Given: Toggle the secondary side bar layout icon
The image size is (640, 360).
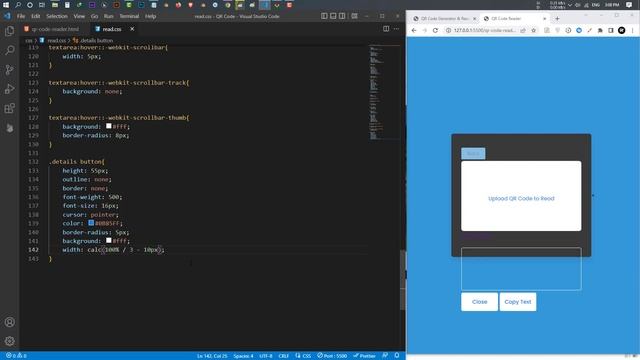Looking at the screenshot, I should pos(342,16).
